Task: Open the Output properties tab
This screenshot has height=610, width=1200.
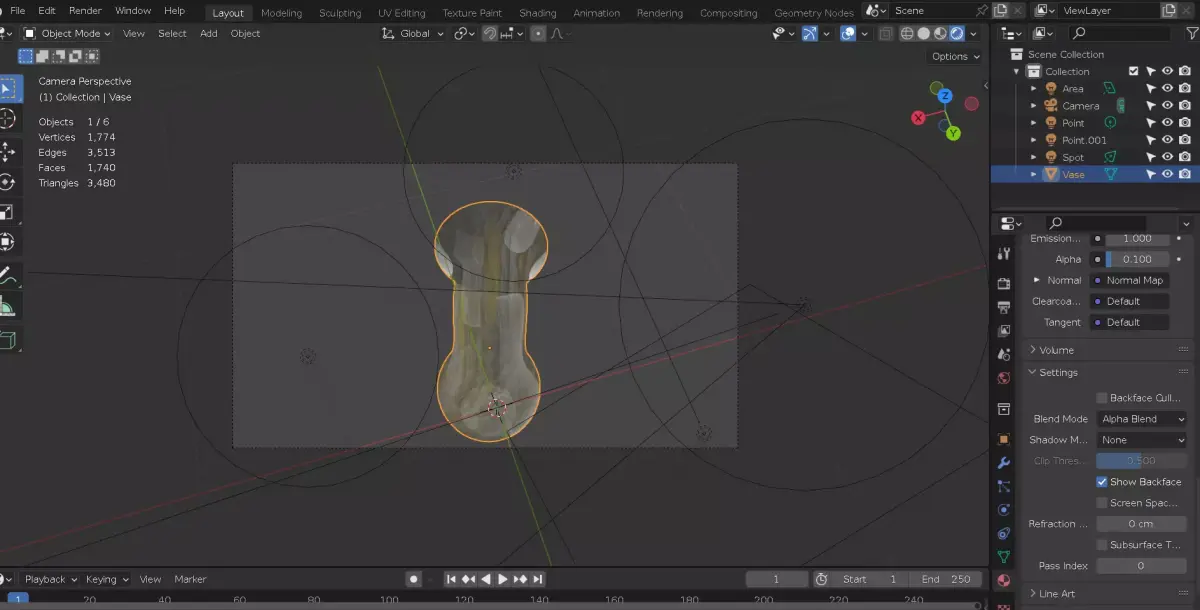Action: 1004,307
